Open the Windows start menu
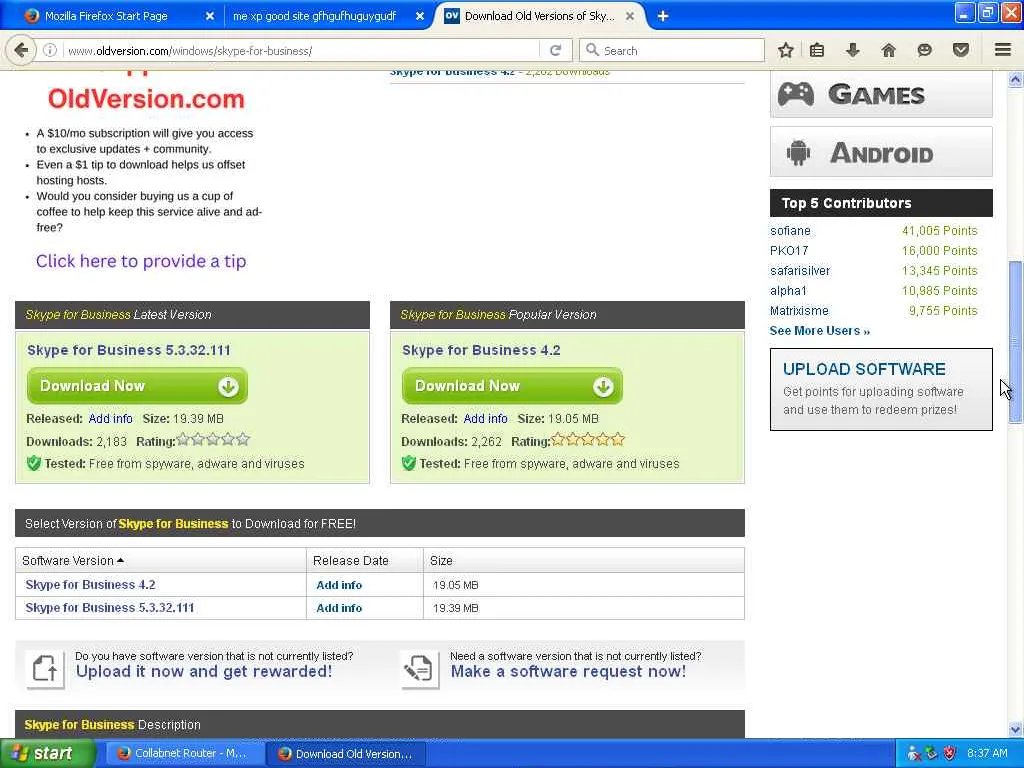 [47, 754]
